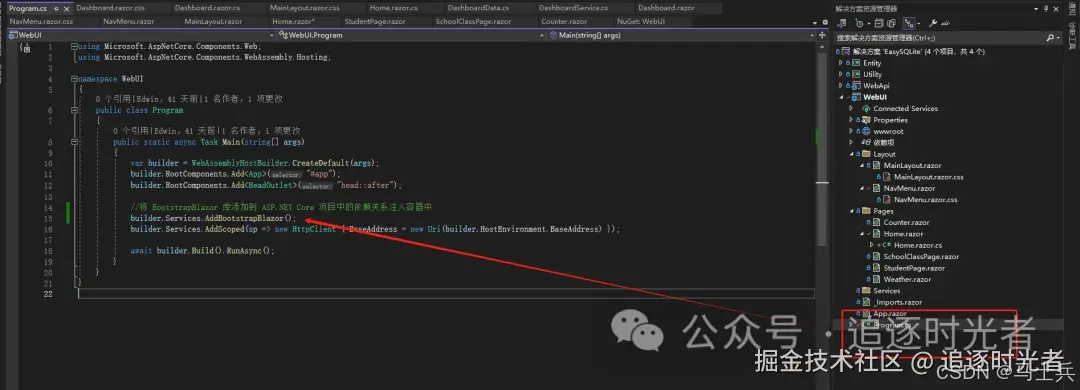Collapse the Main method outlining region
The width and height of the screenshot is (1080, 390).
click(74, 142)
